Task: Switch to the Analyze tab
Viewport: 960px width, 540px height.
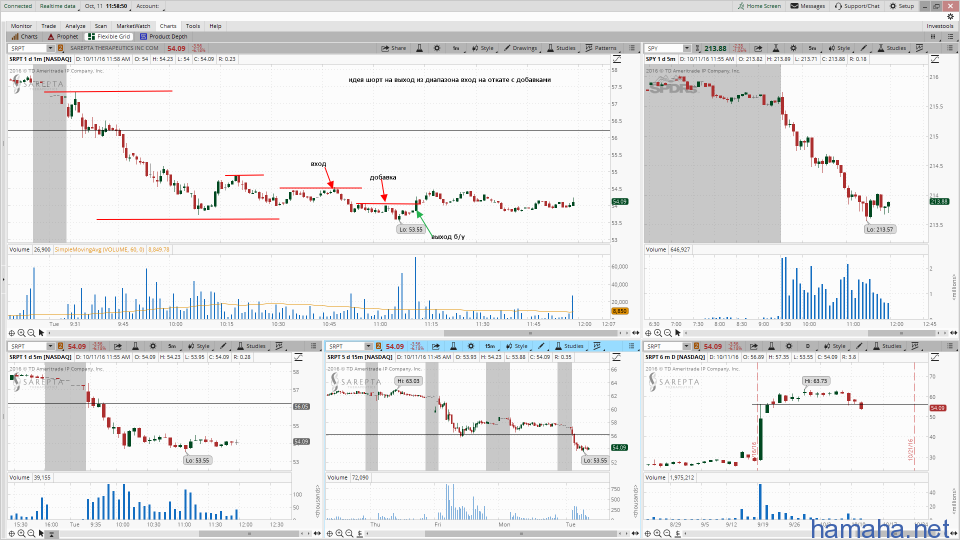Action: [75, 26]
